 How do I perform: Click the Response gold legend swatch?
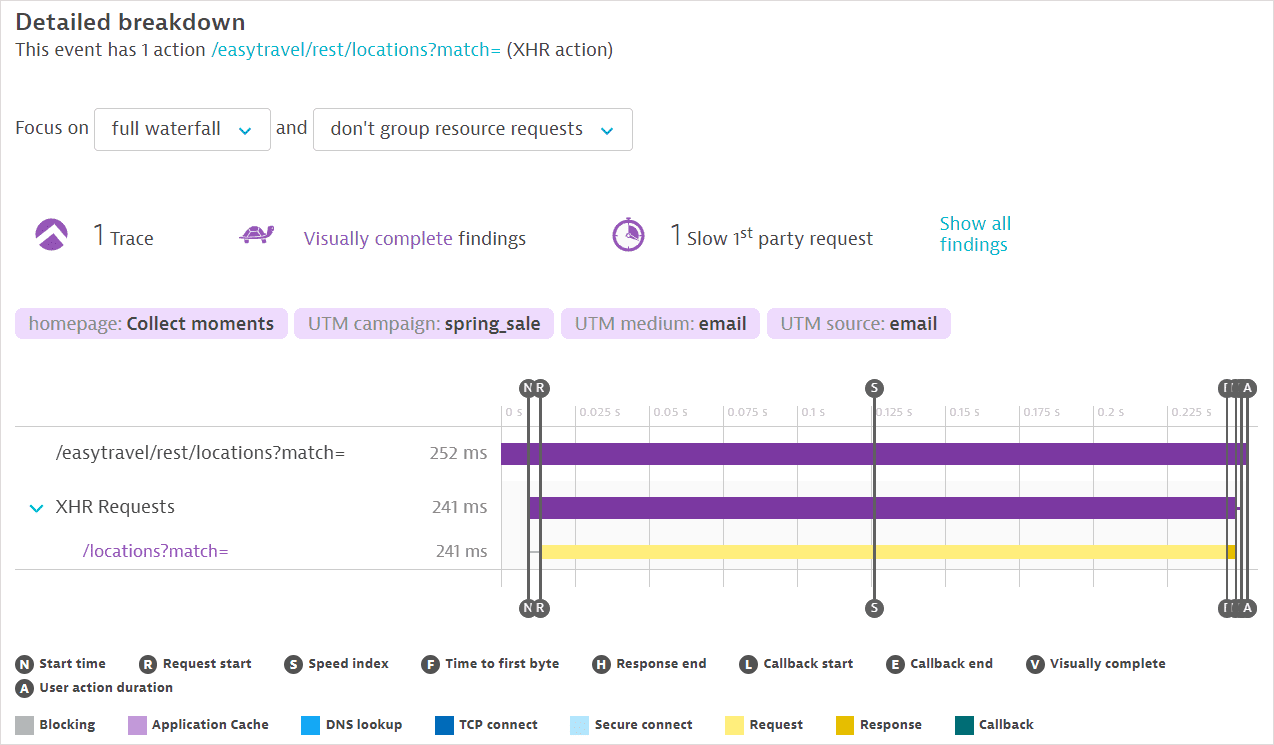tap(844, 725)
